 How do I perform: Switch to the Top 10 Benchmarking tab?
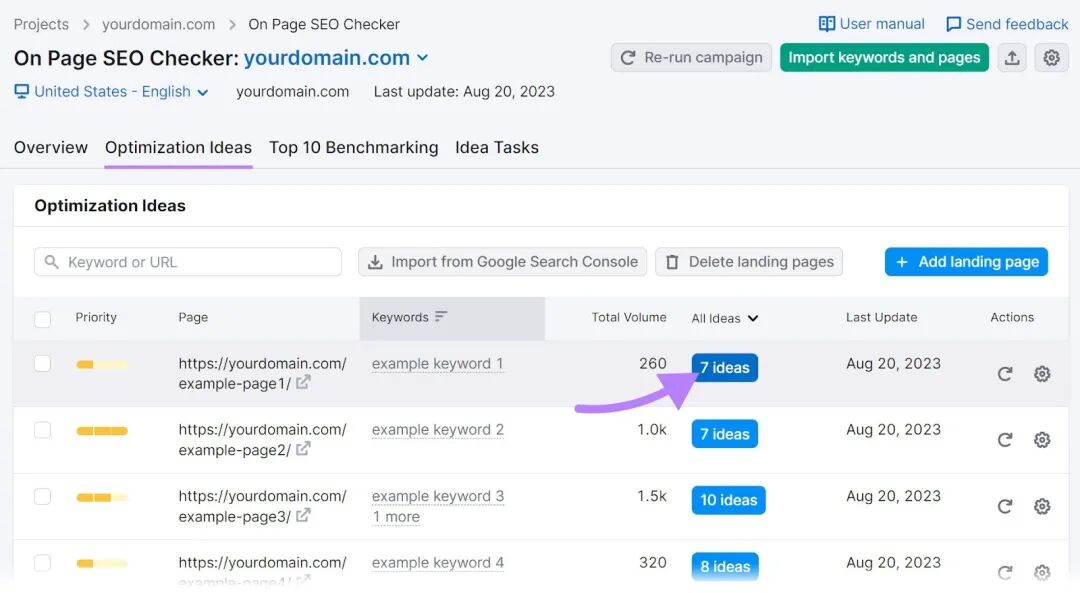[353, 148]
